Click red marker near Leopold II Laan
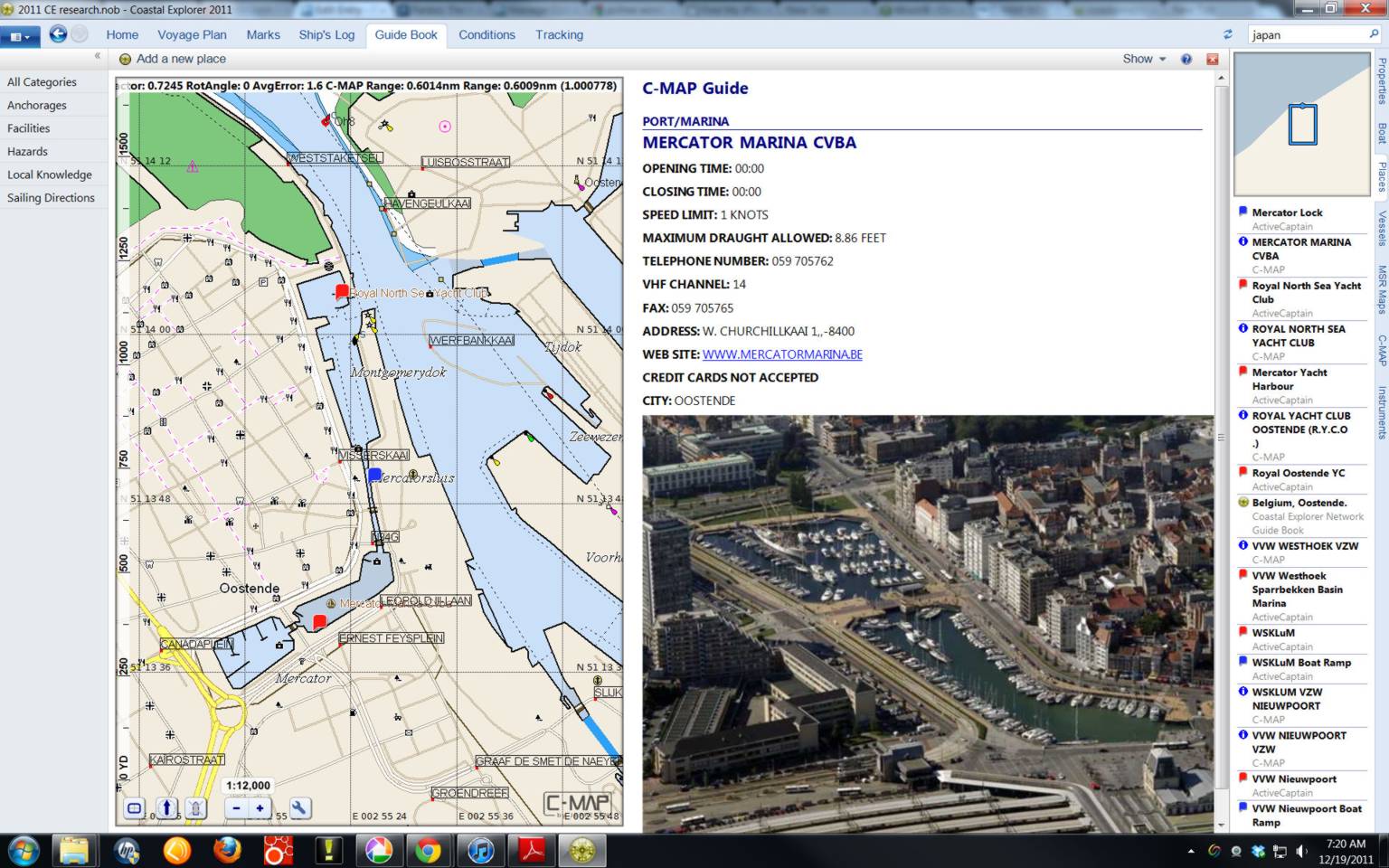Image resolution: width=1389 pixels, height=868 pixels. [x=319, y=622]
